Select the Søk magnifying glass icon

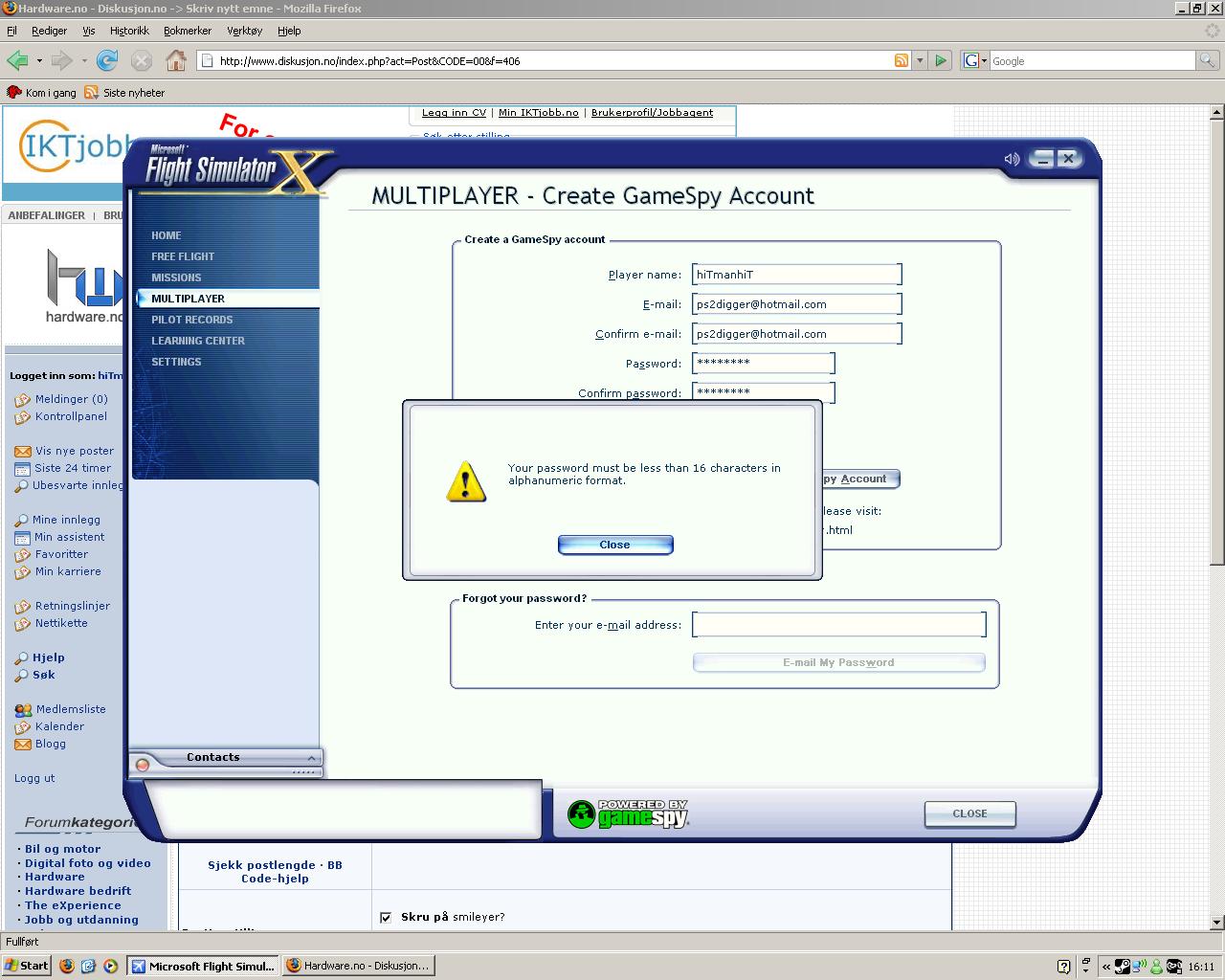pos(20,675)
